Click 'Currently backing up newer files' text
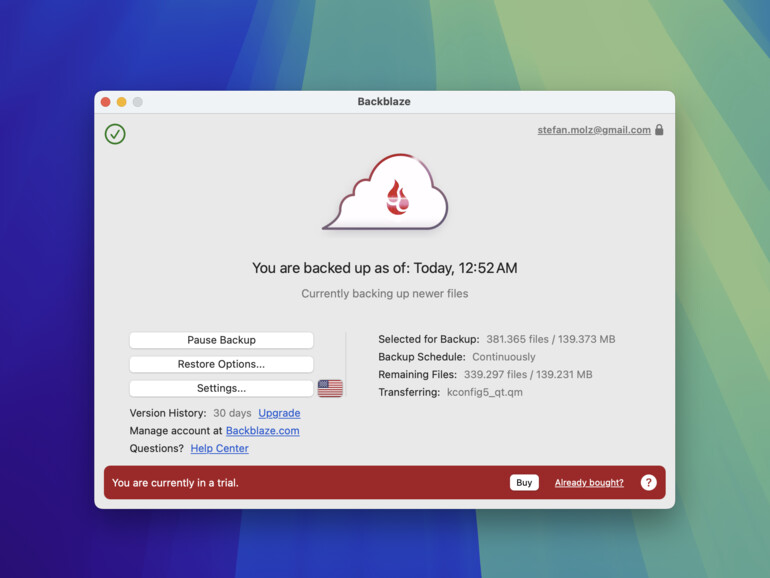 tap(385, 294)
